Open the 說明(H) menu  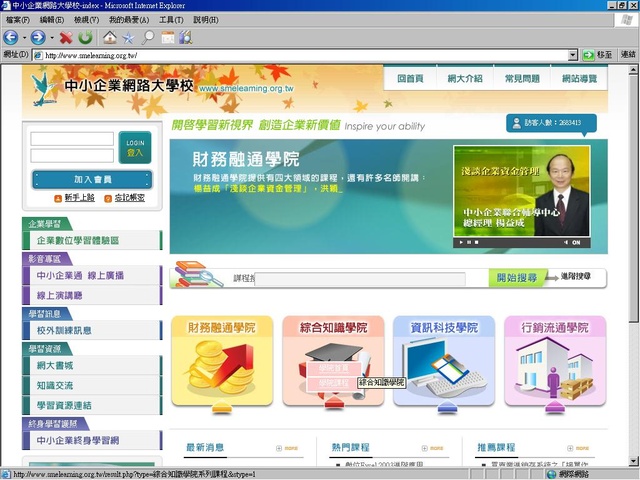pos(206,20)
